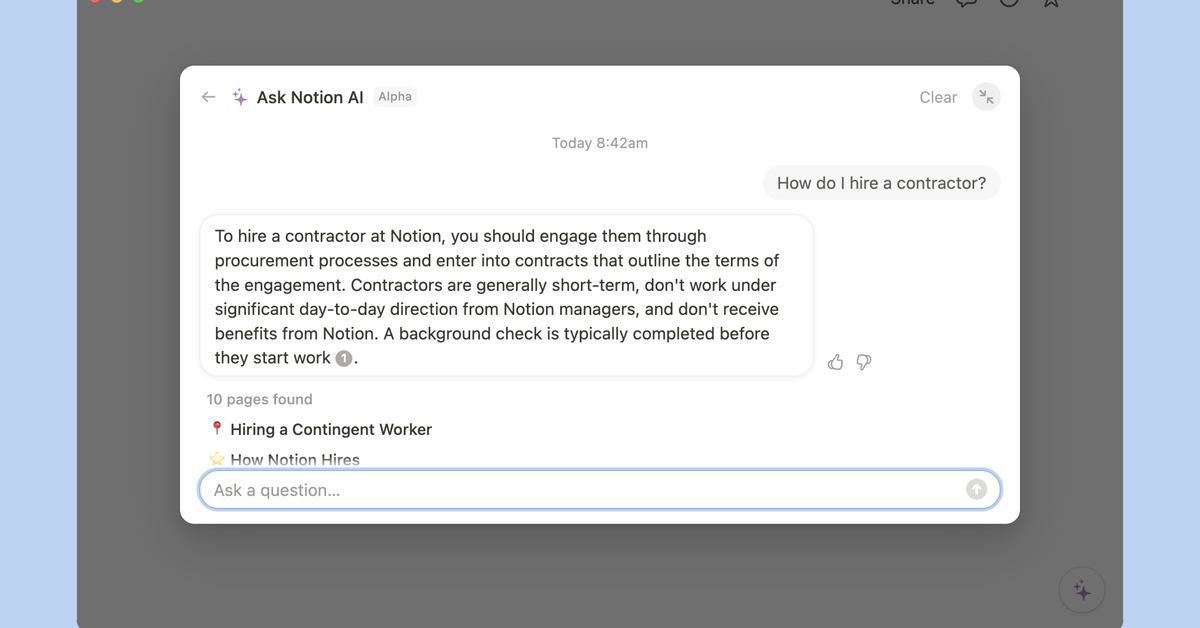Click the Ask a question input field
This screenshot has height=628, width=1200.
[x=500, y=489]
